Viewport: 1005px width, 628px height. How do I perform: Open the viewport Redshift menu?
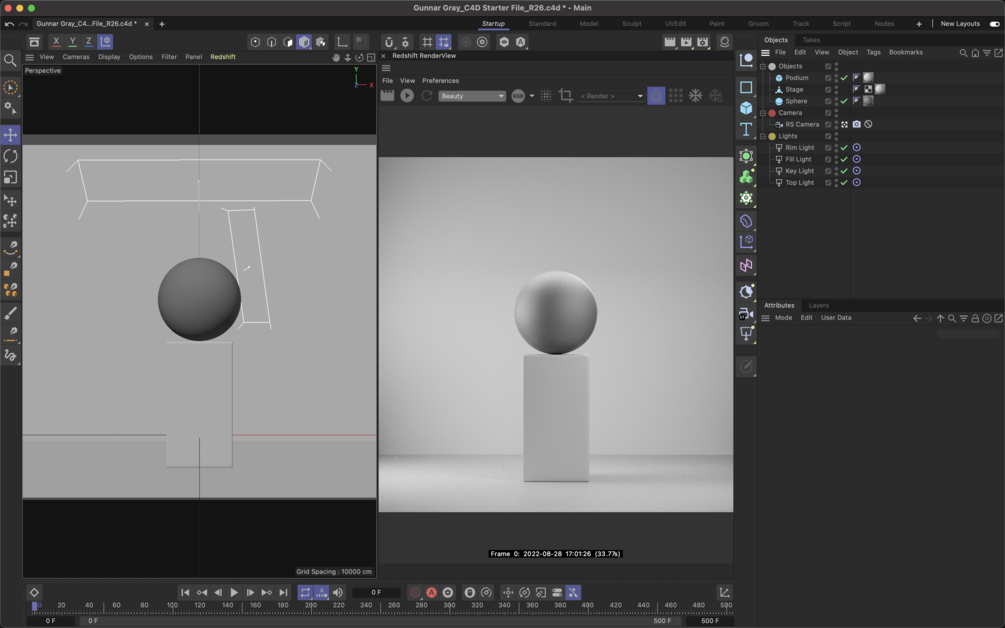(x=223, y=57)
